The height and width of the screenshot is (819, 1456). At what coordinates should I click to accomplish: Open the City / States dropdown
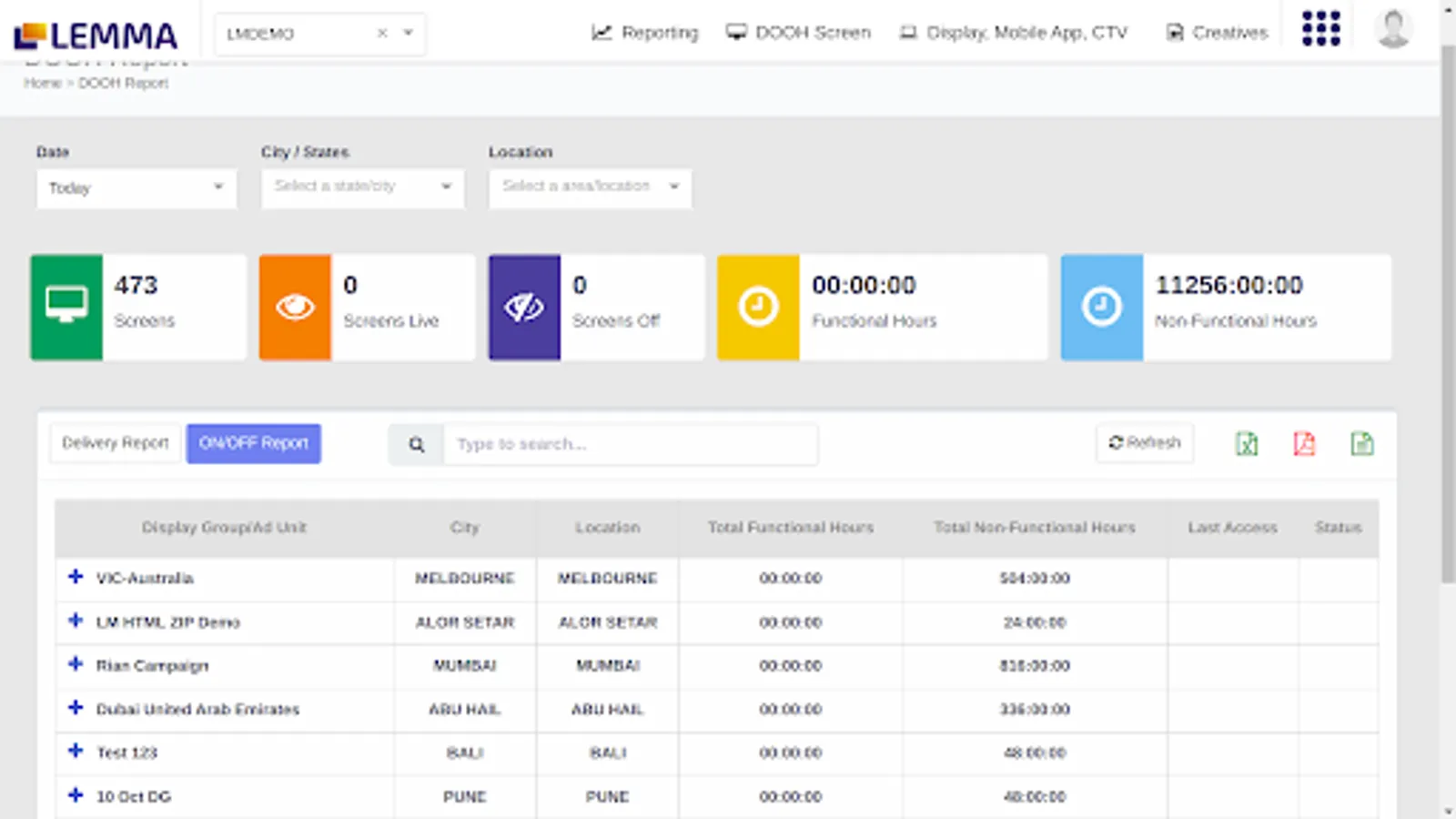click(x=362, y=187)
